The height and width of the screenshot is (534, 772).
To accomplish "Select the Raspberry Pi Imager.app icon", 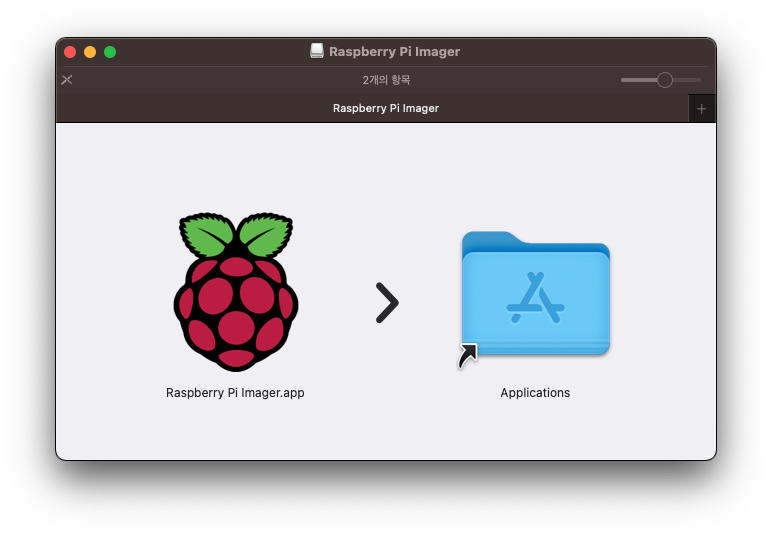I will [236, 292].
